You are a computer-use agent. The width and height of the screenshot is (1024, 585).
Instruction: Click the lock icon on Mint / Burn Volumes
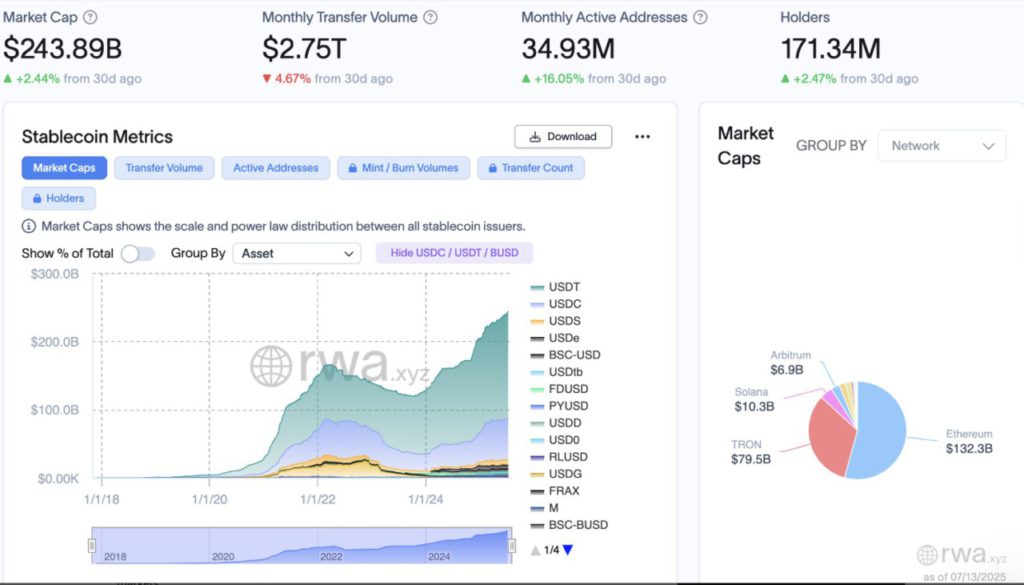(353, 168)
